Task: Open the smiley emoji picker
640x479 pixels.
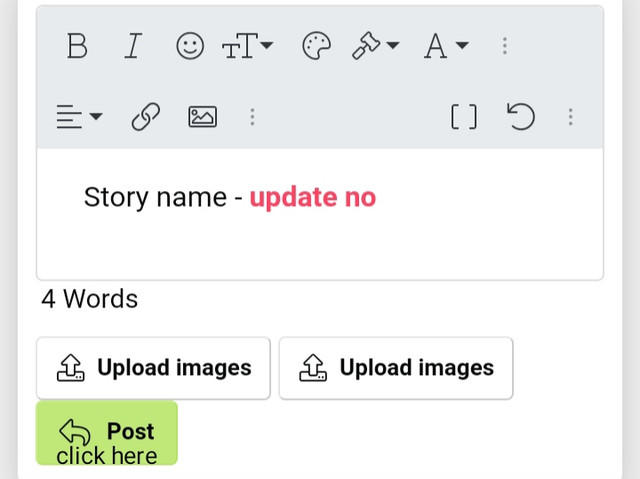Action: point(190,46)
